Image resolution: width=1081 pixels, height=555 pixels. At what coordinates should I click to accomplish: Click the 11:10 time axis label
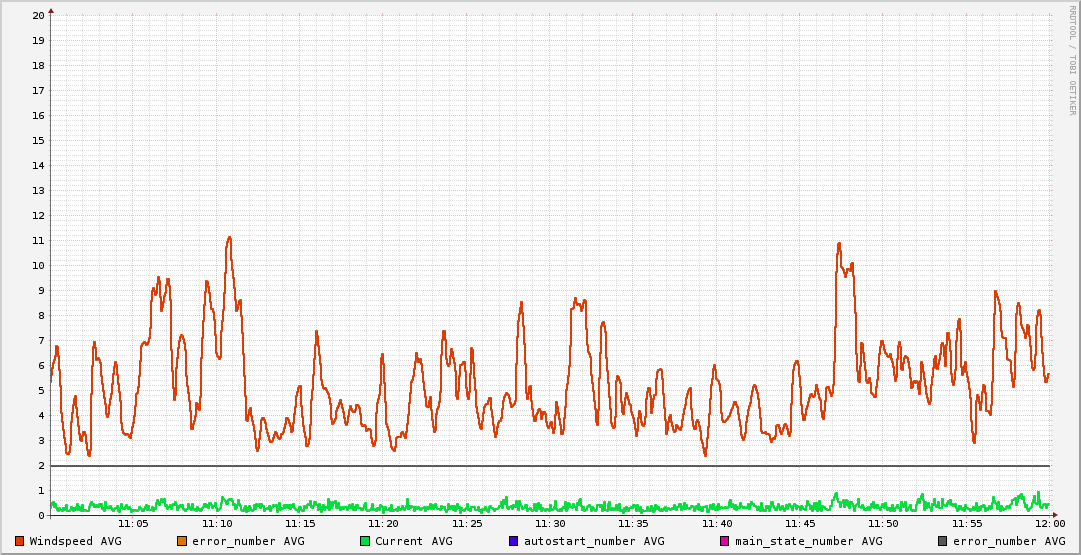coord(217,524)
